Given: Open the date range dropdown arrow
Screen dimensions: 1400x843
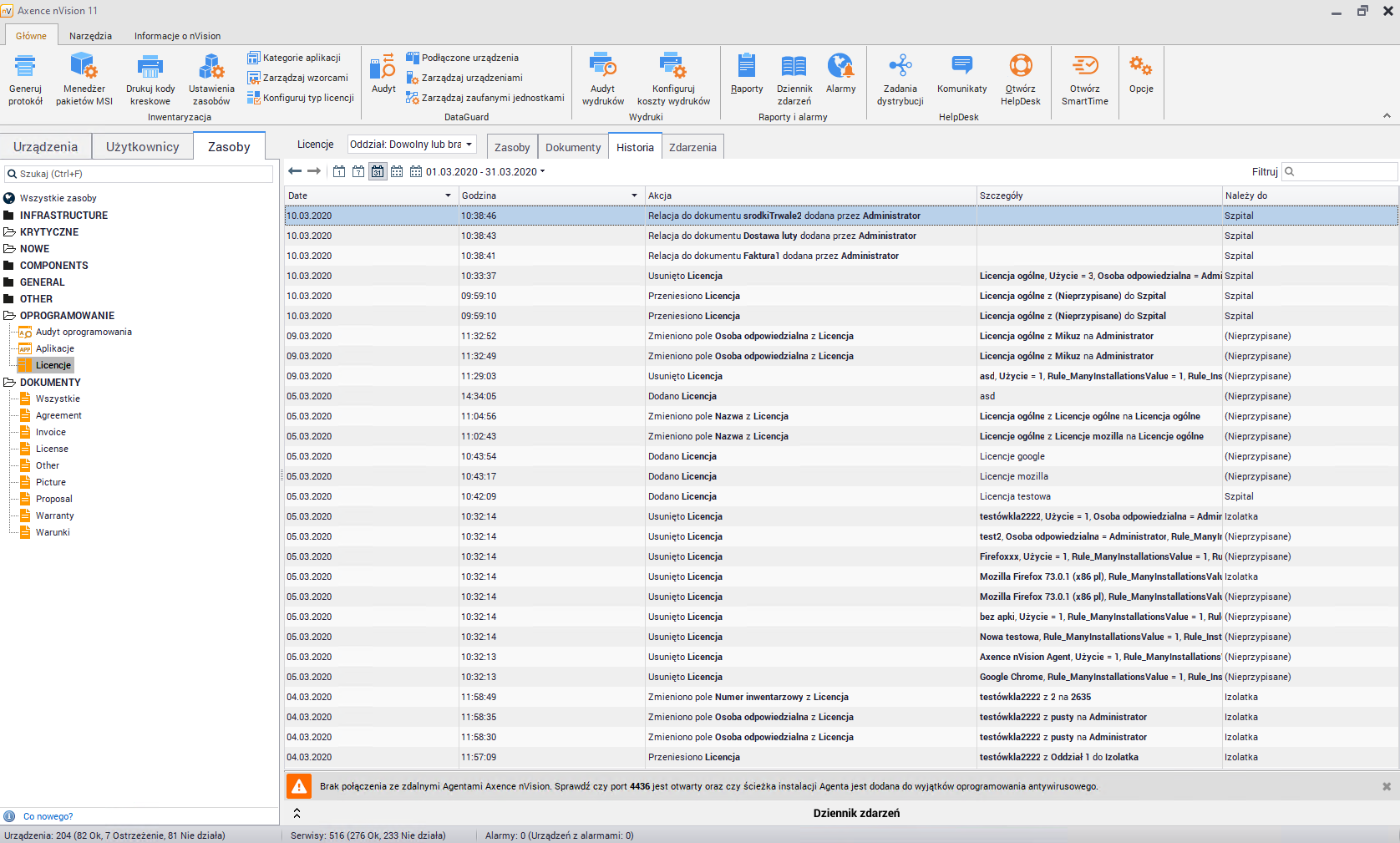Looking at the screenshot, I should point(543,172).
